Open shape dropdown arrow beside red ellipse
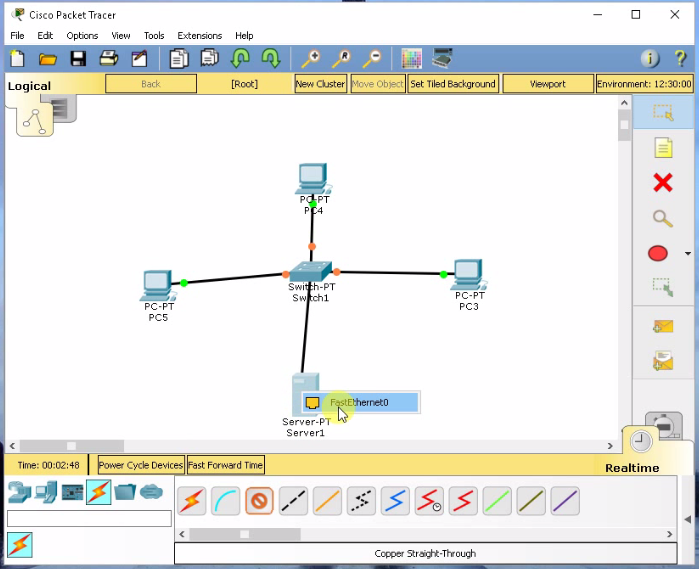This screenshot has height=569, width=699. pyautogui.click(x=688, y=254)
